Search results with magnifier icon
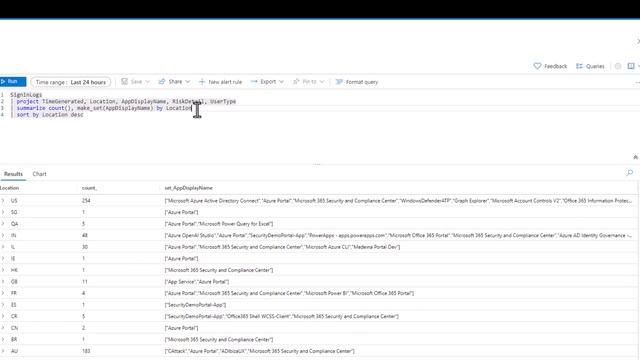Image resolution: width=640 pixels, height=360 pixels. [629, 173]
